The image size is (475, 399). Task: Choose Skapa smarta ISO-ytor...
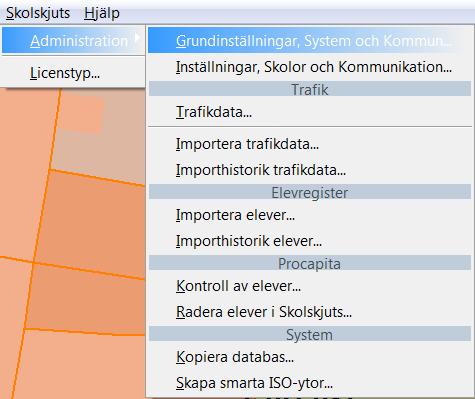[310, 383]
